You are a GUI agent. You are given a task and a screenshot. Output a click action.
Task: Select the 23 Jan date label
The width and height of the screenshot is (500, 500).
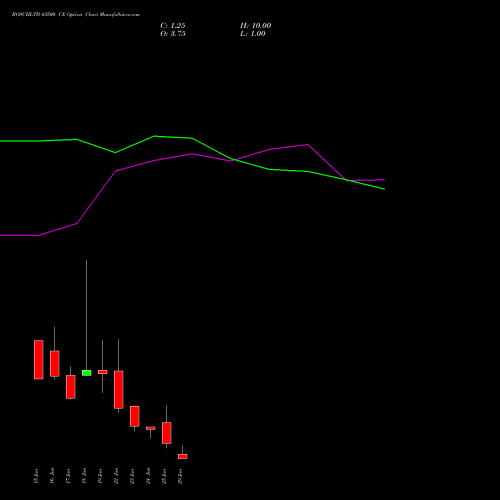pyautogui.click(x=132, y=476)
